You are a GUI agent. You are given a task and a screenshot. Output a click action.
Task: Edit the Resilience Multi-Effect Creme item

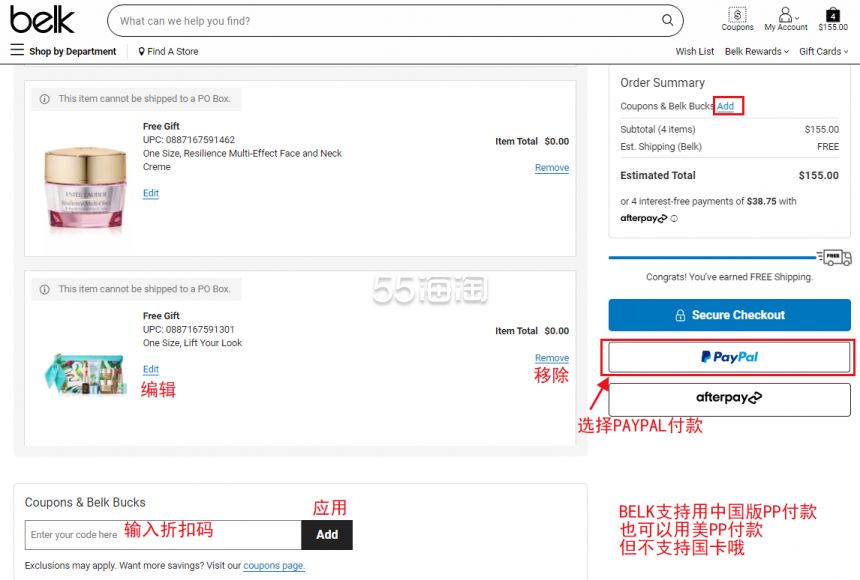[151, 193]
